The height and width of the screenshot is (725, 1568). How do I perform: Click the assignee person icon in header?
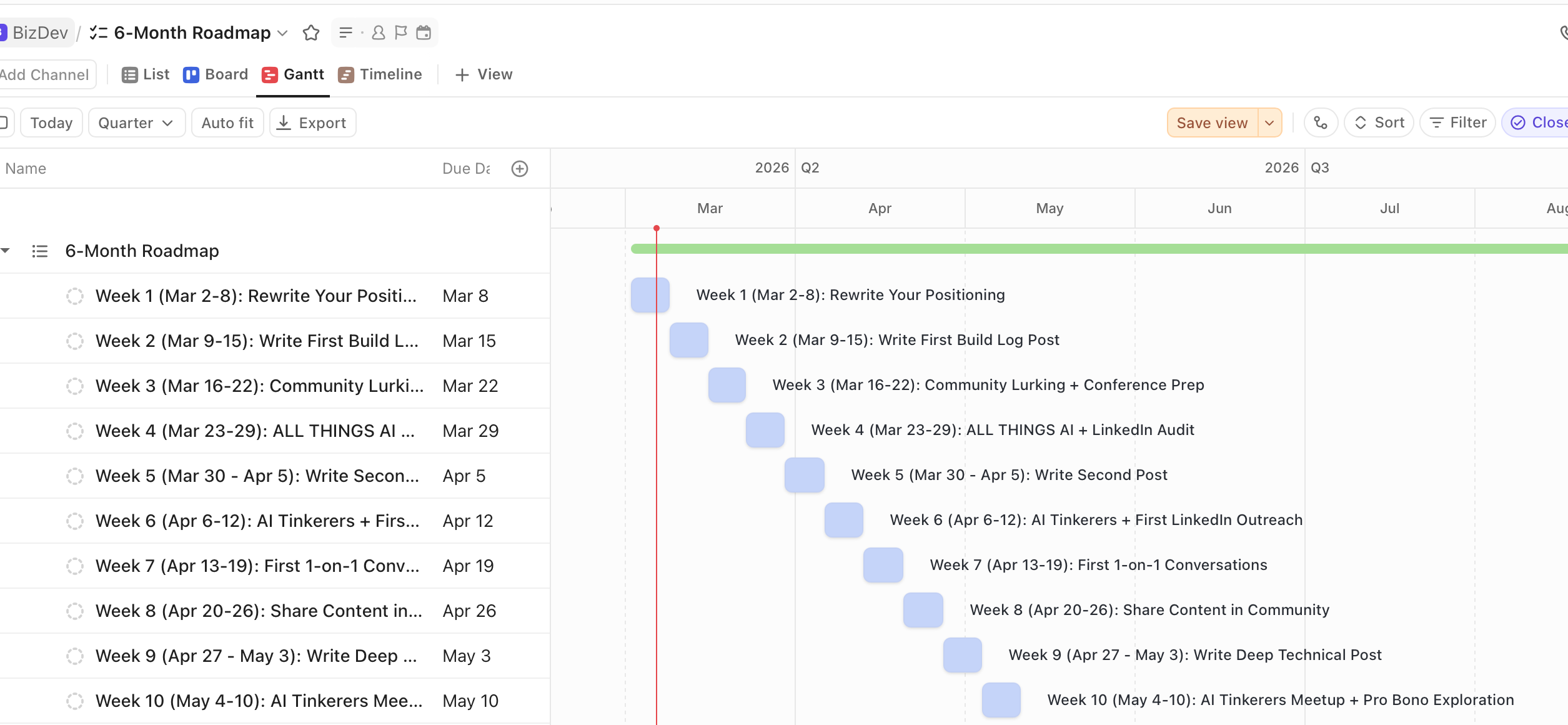(x=378, y=32)
